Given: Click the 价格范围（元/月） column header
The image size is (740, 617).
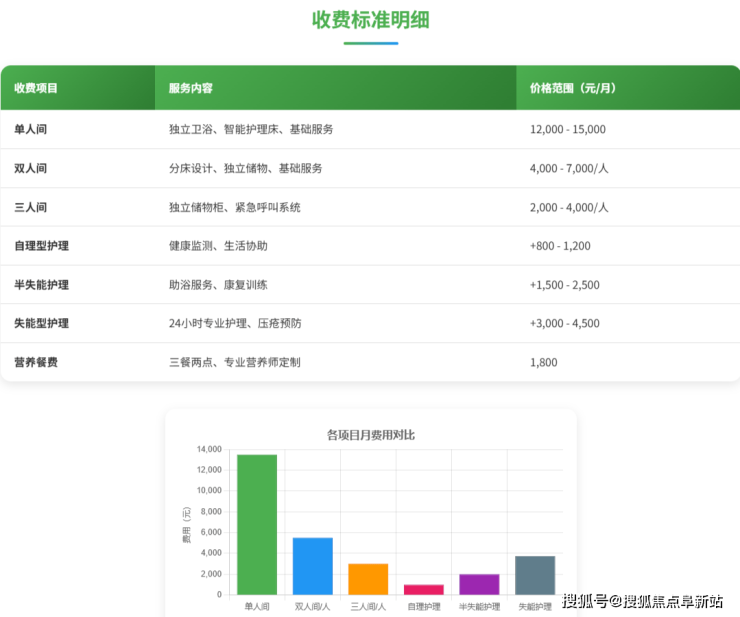Looking at the screenshot, I should point(573,88).
